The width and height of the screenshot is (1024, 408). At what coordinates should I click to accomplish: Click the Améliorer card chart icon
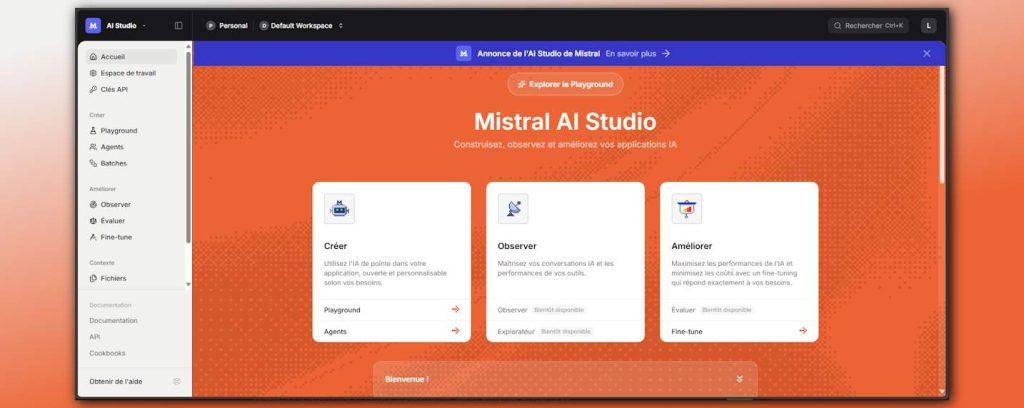pos(687,209)
